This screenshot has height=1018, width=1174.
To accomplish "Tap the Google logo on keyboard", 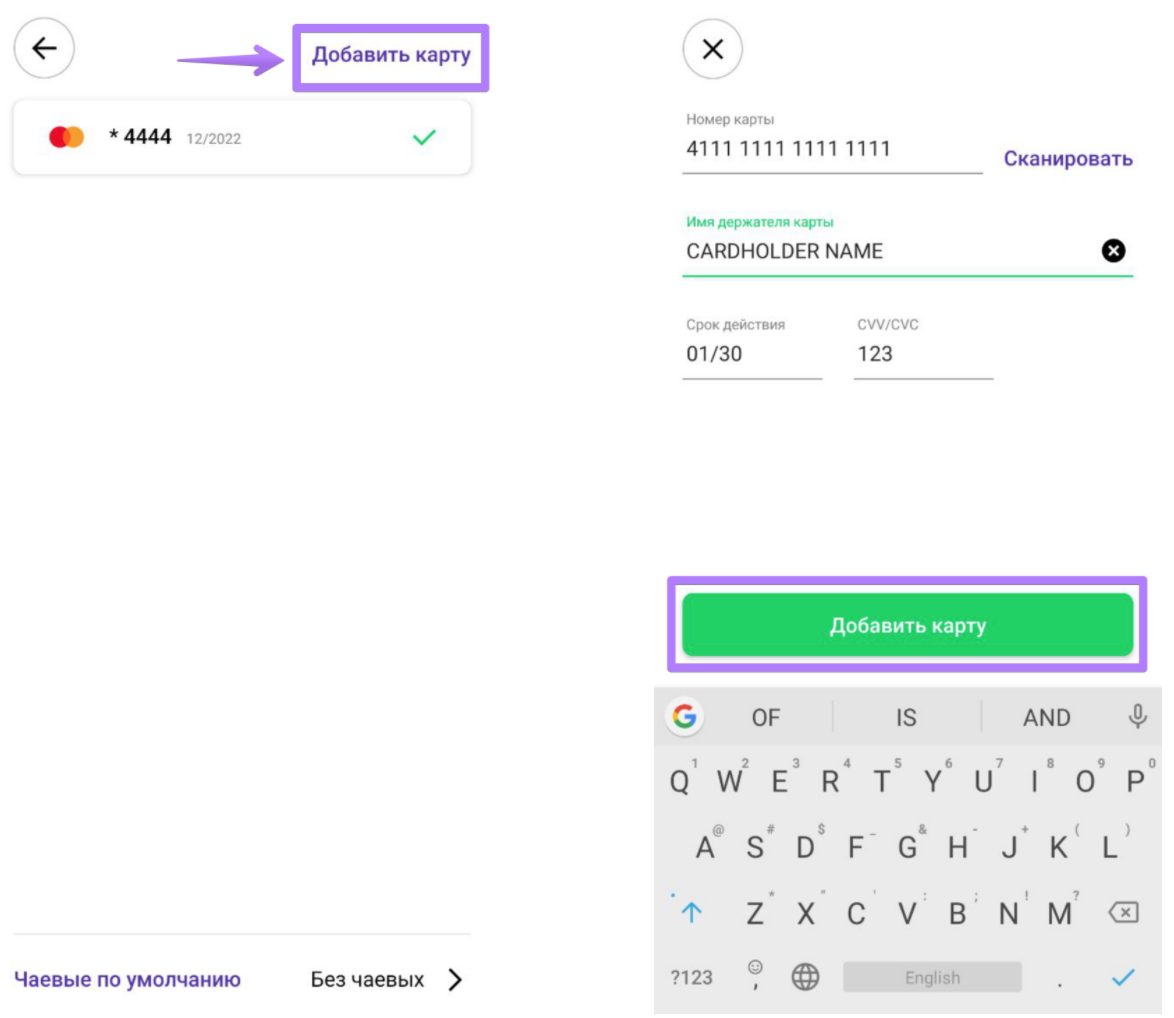I will (x=684, y=716).
